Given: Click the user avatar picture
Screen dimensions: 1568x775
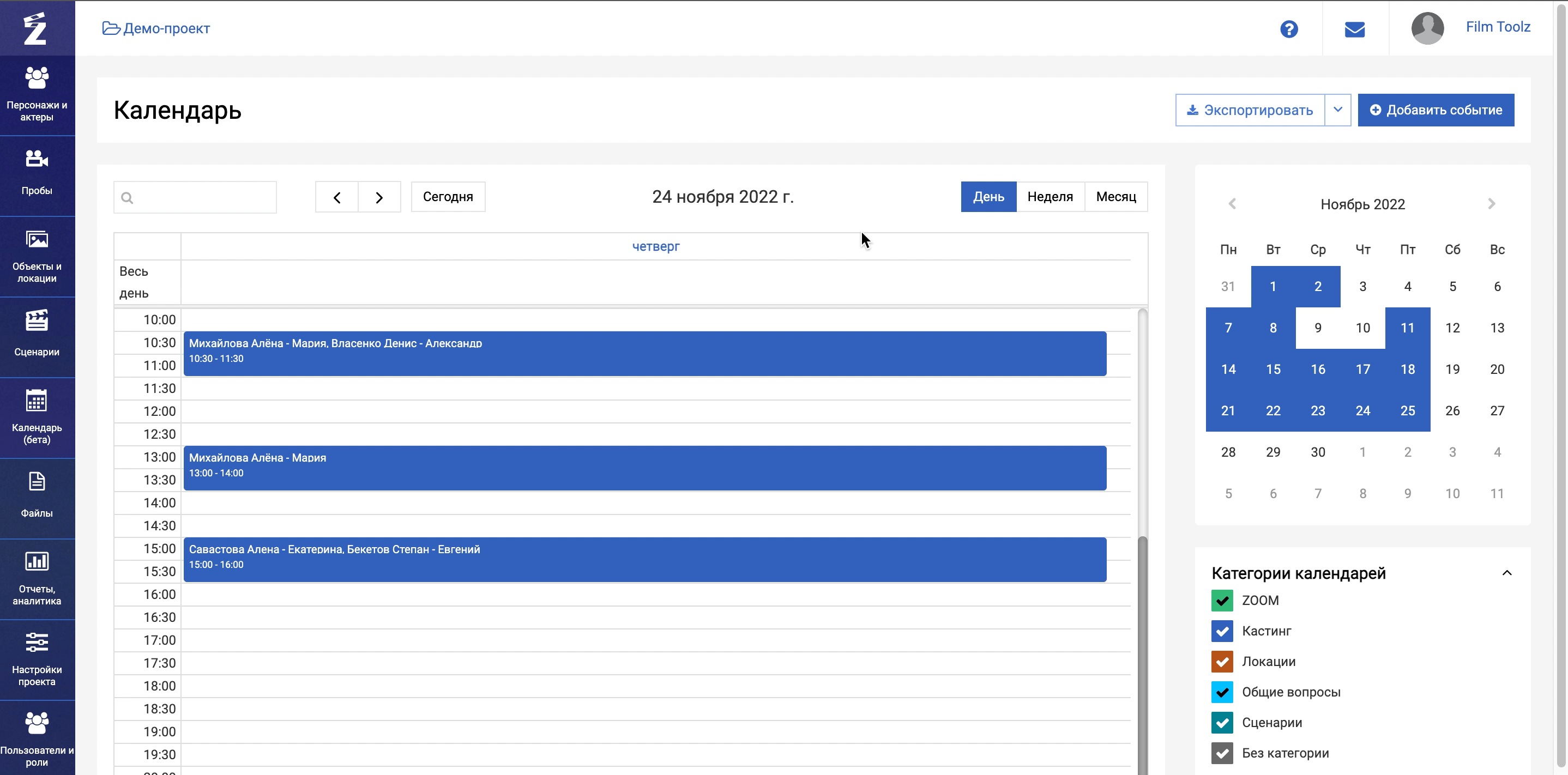Looking at the screenshot, I should tap(1427, 28).
